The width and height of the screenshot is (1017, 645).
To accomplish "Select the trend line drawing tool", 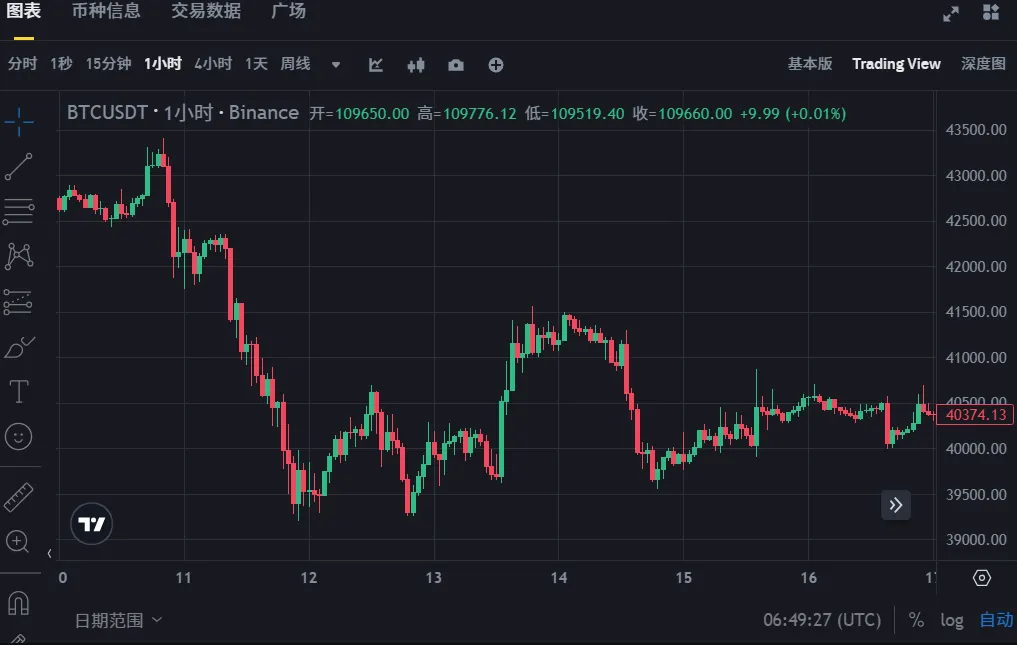I will (x=20, y=166).
